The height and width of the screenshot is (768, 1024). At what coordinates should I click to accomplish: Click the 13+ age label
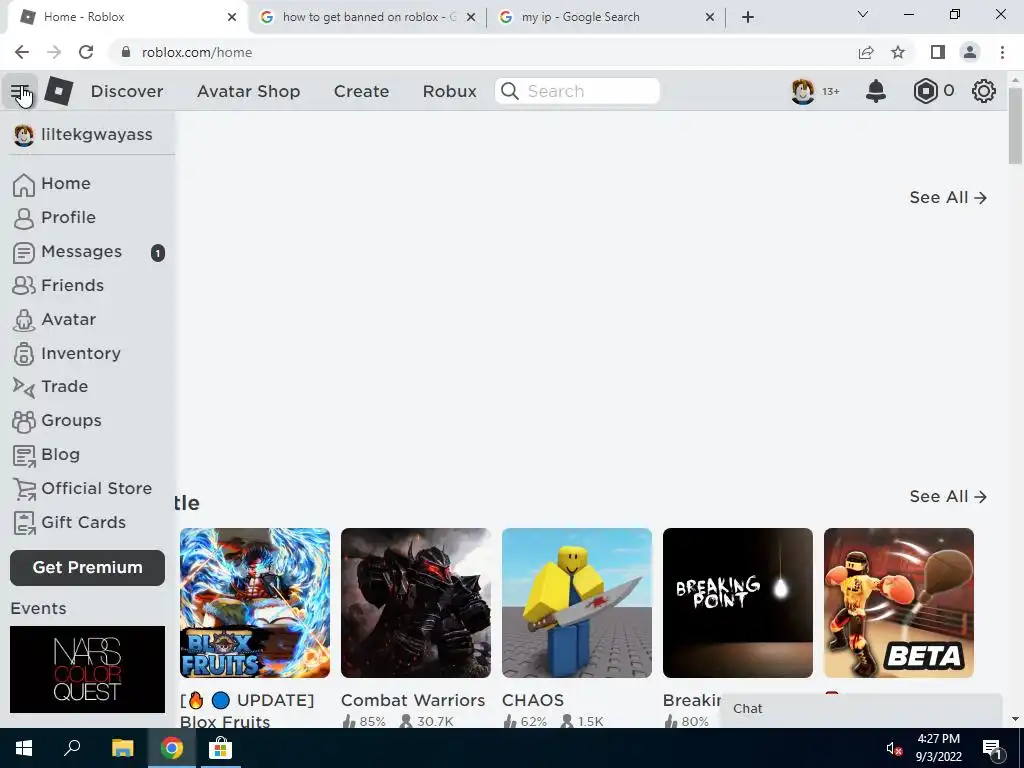830,91
